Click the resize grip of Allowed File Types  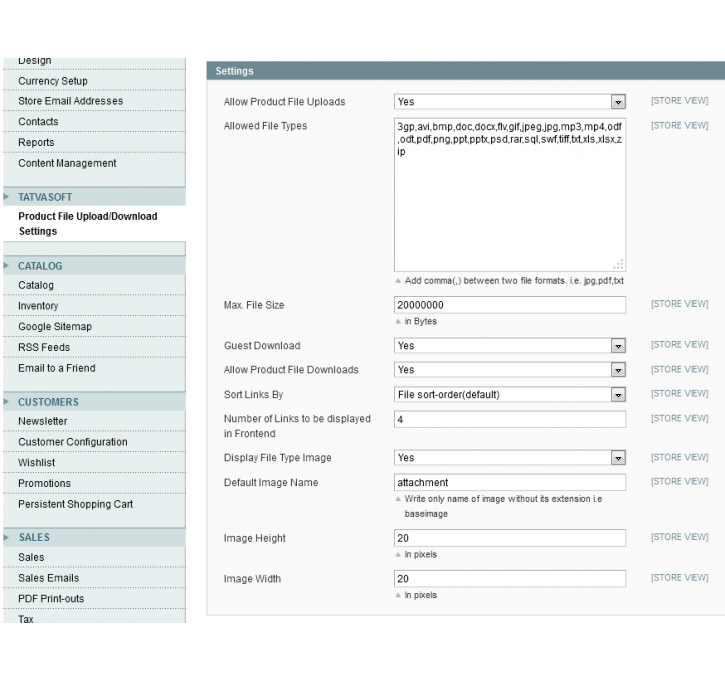619,264
